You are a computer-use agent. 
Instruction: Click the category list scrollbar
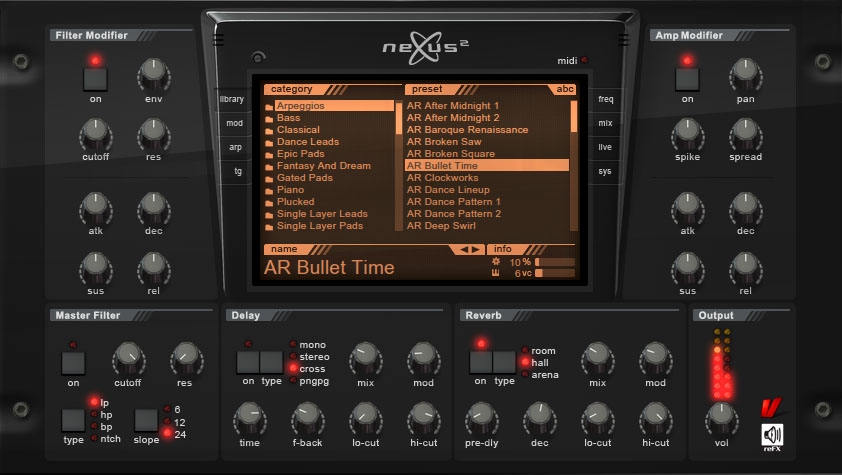coord(399,165)
